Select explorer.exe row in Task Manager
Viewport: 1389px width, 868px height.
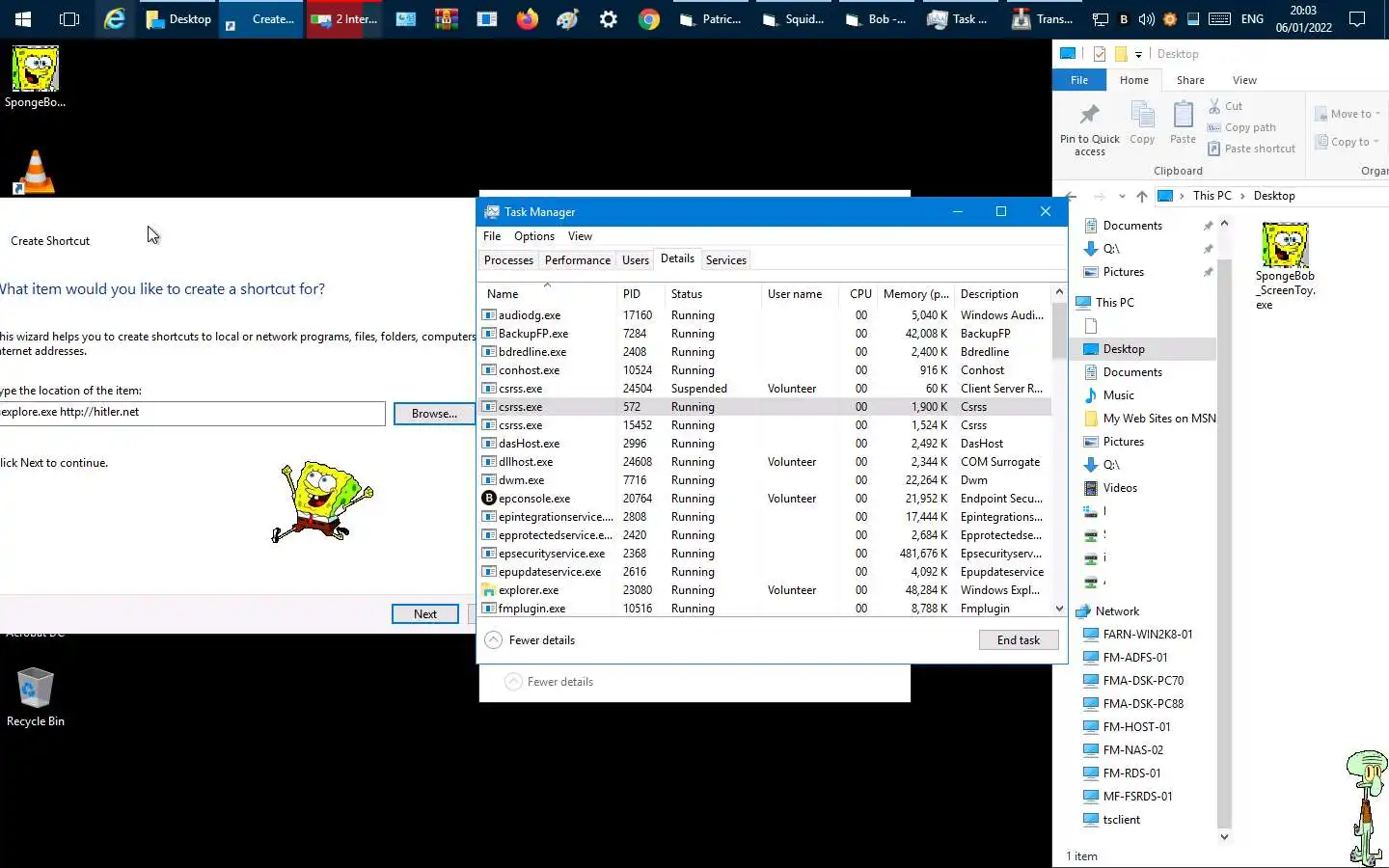(x=764, y=590)
